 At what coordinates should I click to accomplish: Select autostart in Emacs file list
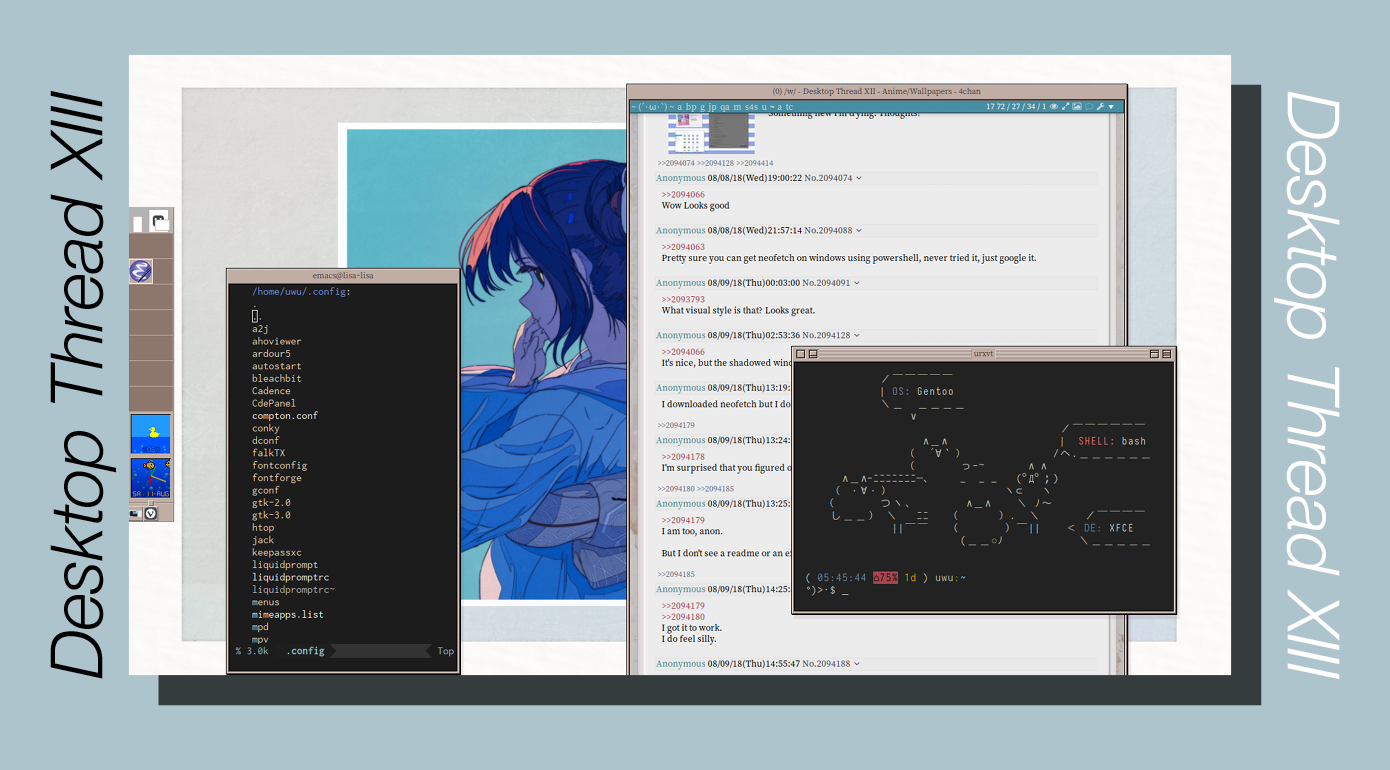pyautogui.click(x=276, y=366)
